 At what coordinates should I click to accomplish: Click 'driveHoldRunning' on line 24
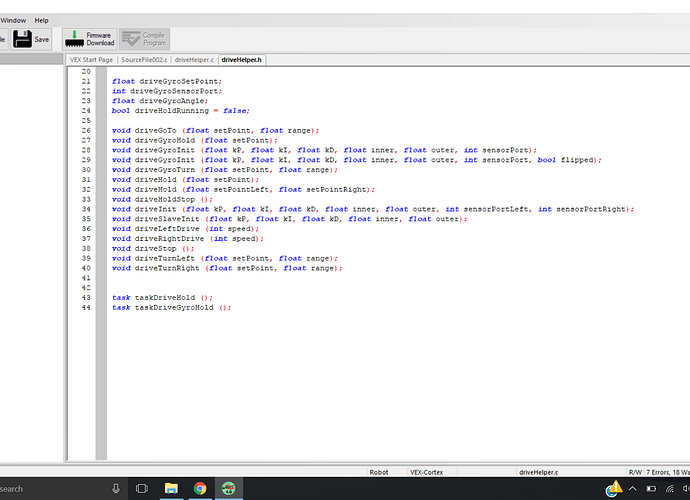[x=172, y=111]
